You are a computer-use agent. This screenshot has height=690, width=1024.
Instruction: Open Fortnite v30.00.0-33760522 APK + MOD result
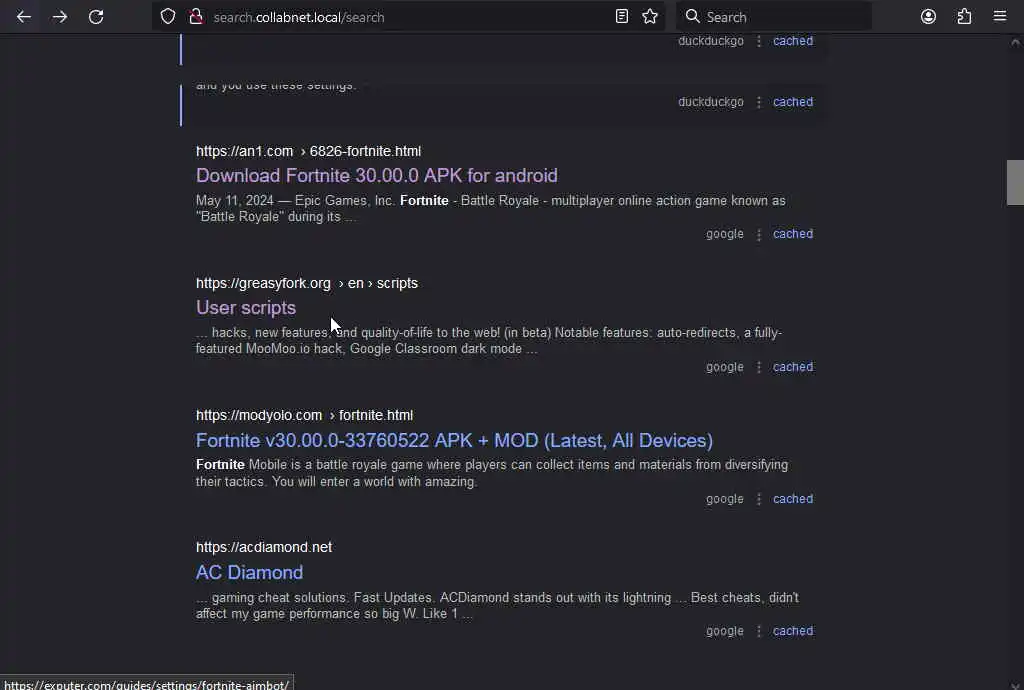[x=455, y=441]
